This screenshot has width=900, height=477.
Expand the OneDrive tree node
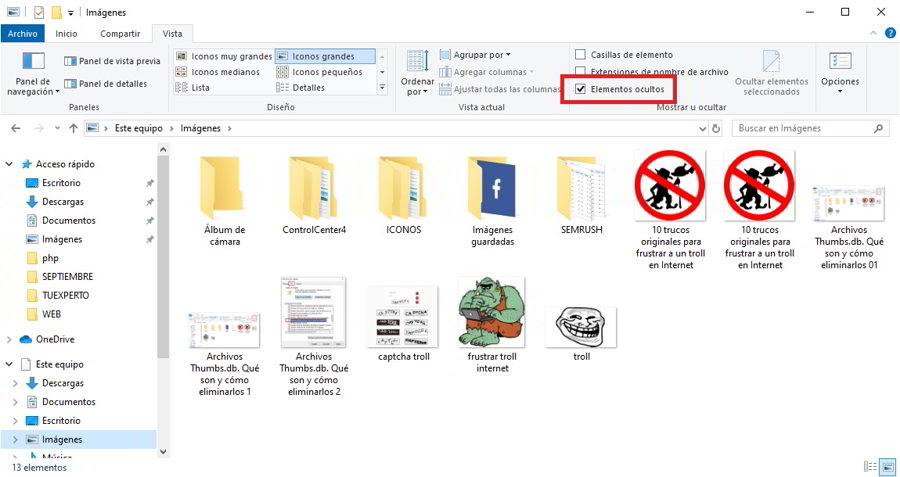[x=11, y=340]
